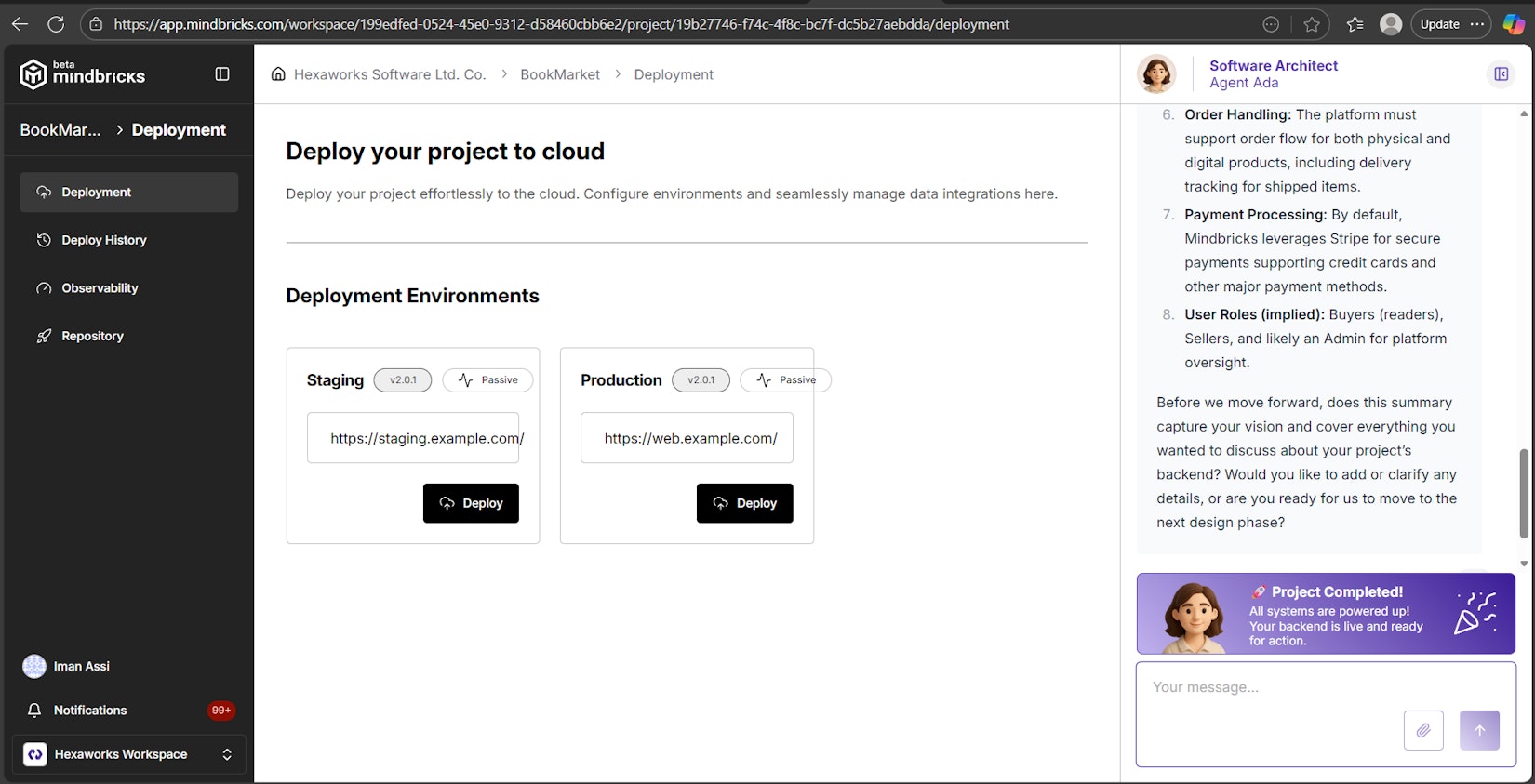1535x784 pixels.
Task: Open the browser profile avatar
Action: click(x=1391, y=24)
